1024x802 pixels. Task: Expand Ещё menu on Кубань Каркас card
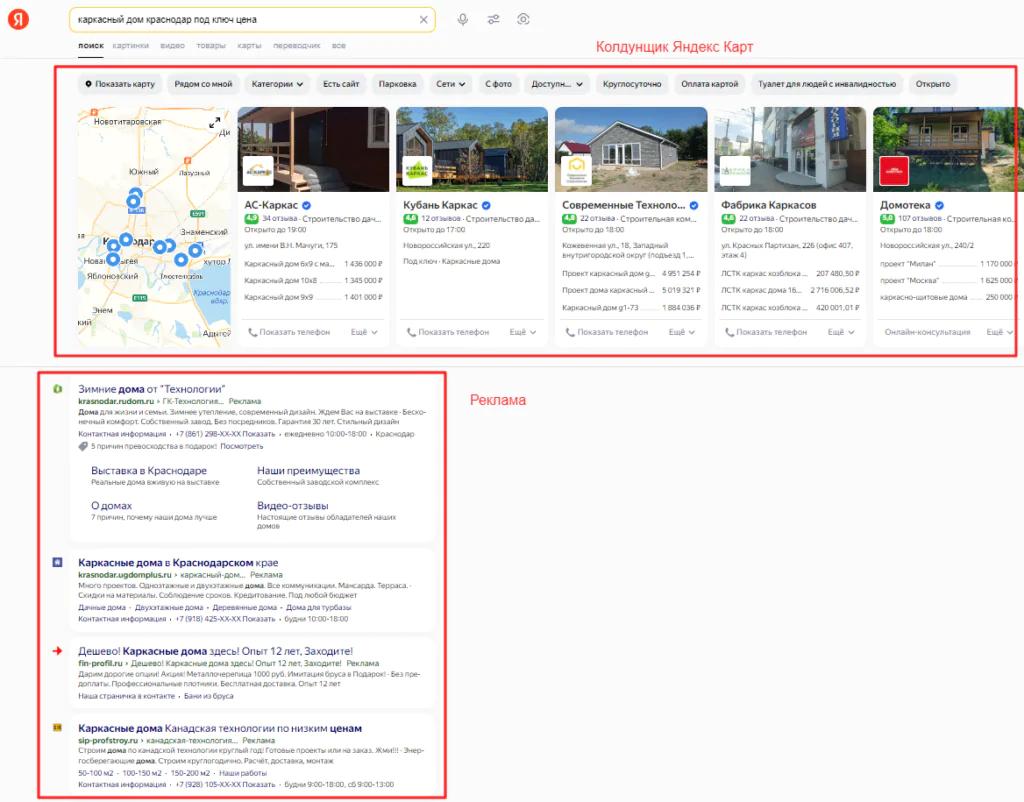[523, 332]
